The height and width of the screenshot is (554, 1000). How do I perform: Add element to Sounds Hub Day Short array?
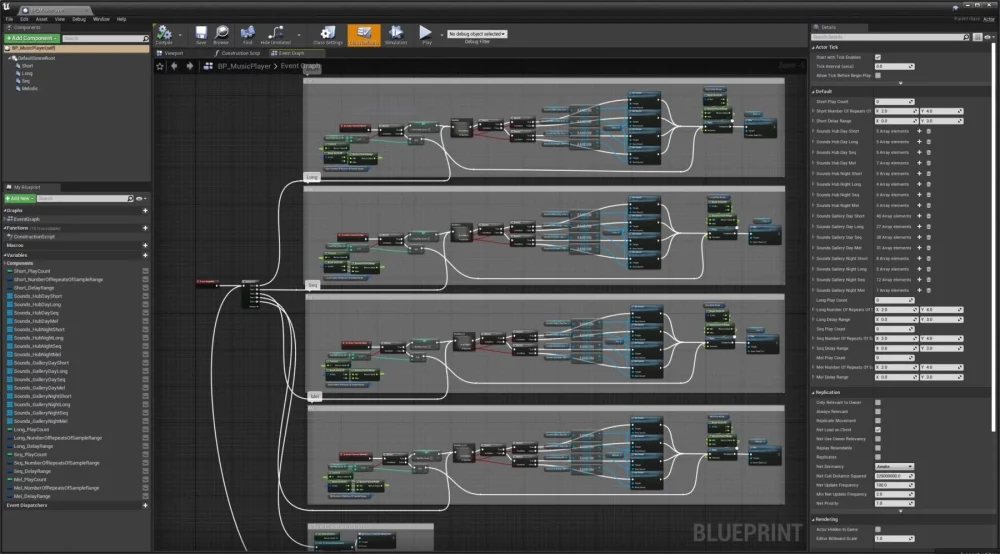coord(920,131)
